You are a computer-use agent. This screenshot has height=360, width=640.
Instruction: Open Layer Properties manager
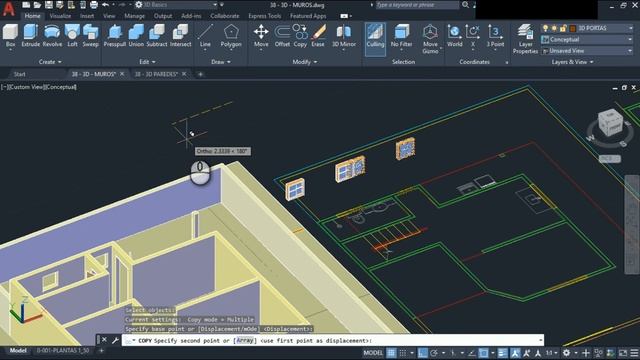[x=525, y=39]
